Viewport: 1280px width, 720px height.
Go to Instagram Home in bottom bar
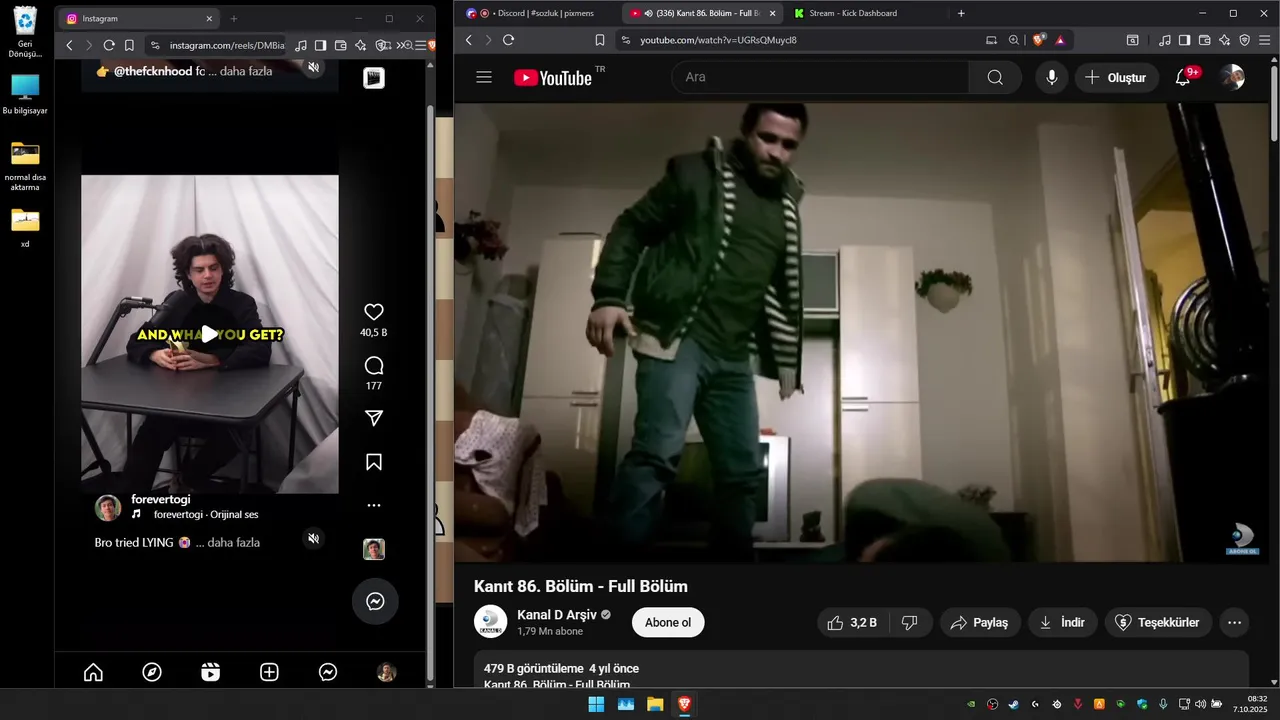(x=93, y=673)
